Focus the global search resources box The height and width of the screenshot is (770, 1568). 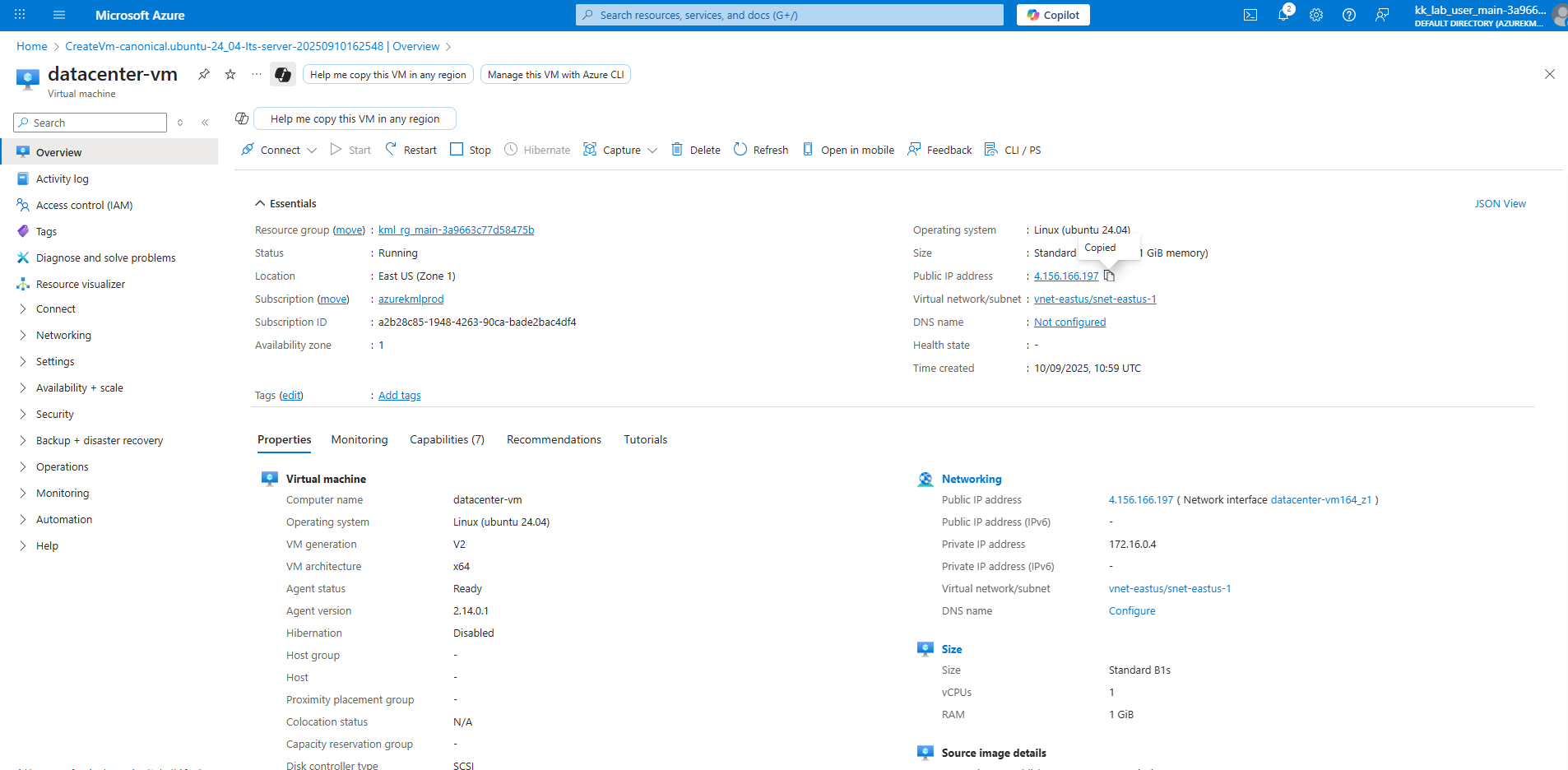point(790,15)
